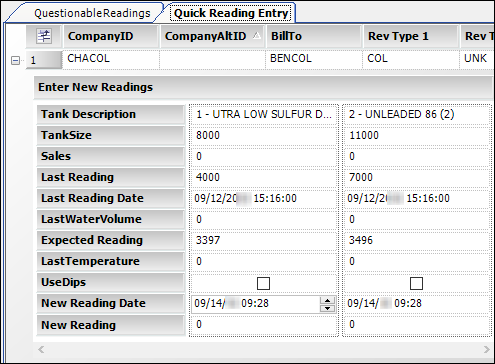
Task: Click the scroll-left arrow of the horizontal scrollbar
Action: tap(41, 350)
